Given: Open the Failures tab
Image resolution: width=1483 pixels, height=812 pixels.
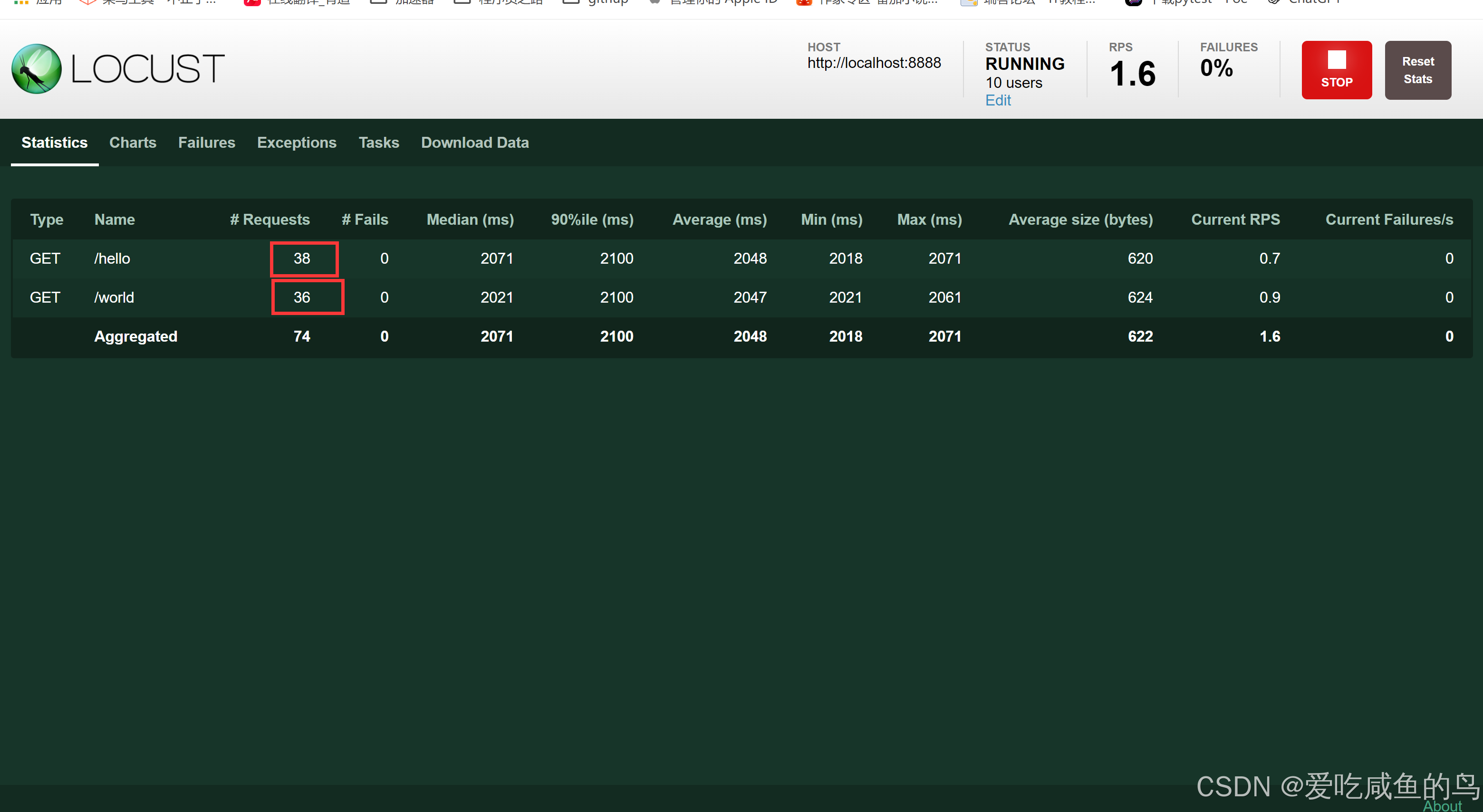Looking at the screenshot, I should 206,143.
